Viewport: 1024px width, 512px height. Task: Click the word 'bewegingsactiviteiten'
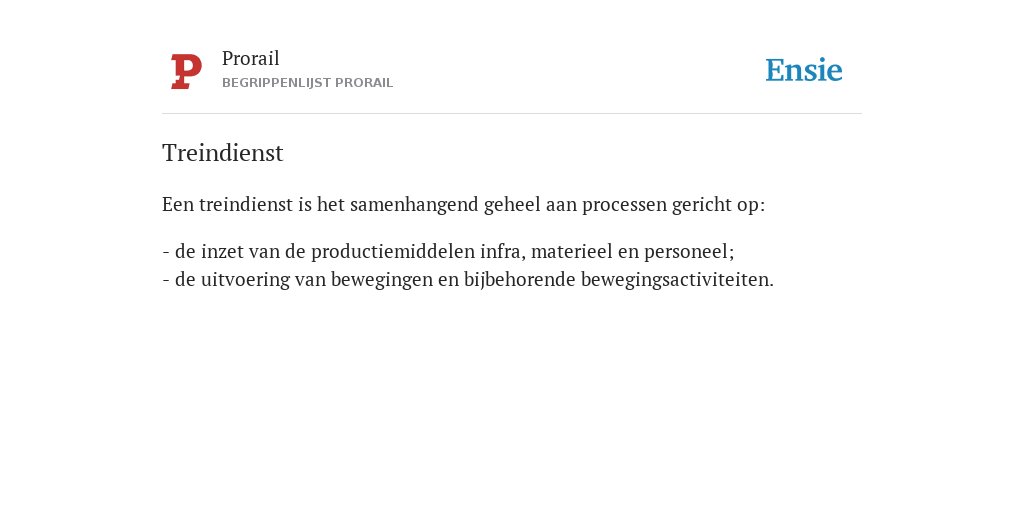[x=674, y=280]
